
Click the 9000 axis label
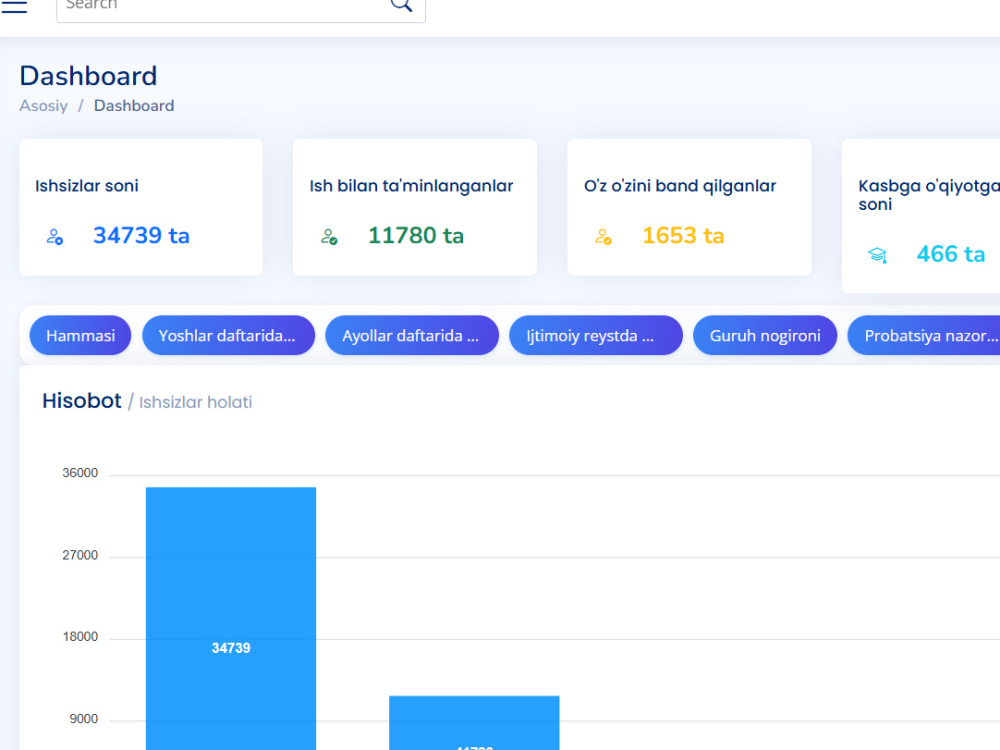click(84, 719)
